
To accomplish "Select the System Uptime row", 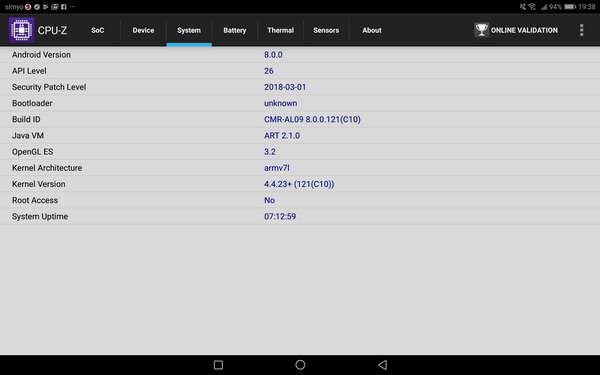I will pyautogui.click(x=300, y=216).
